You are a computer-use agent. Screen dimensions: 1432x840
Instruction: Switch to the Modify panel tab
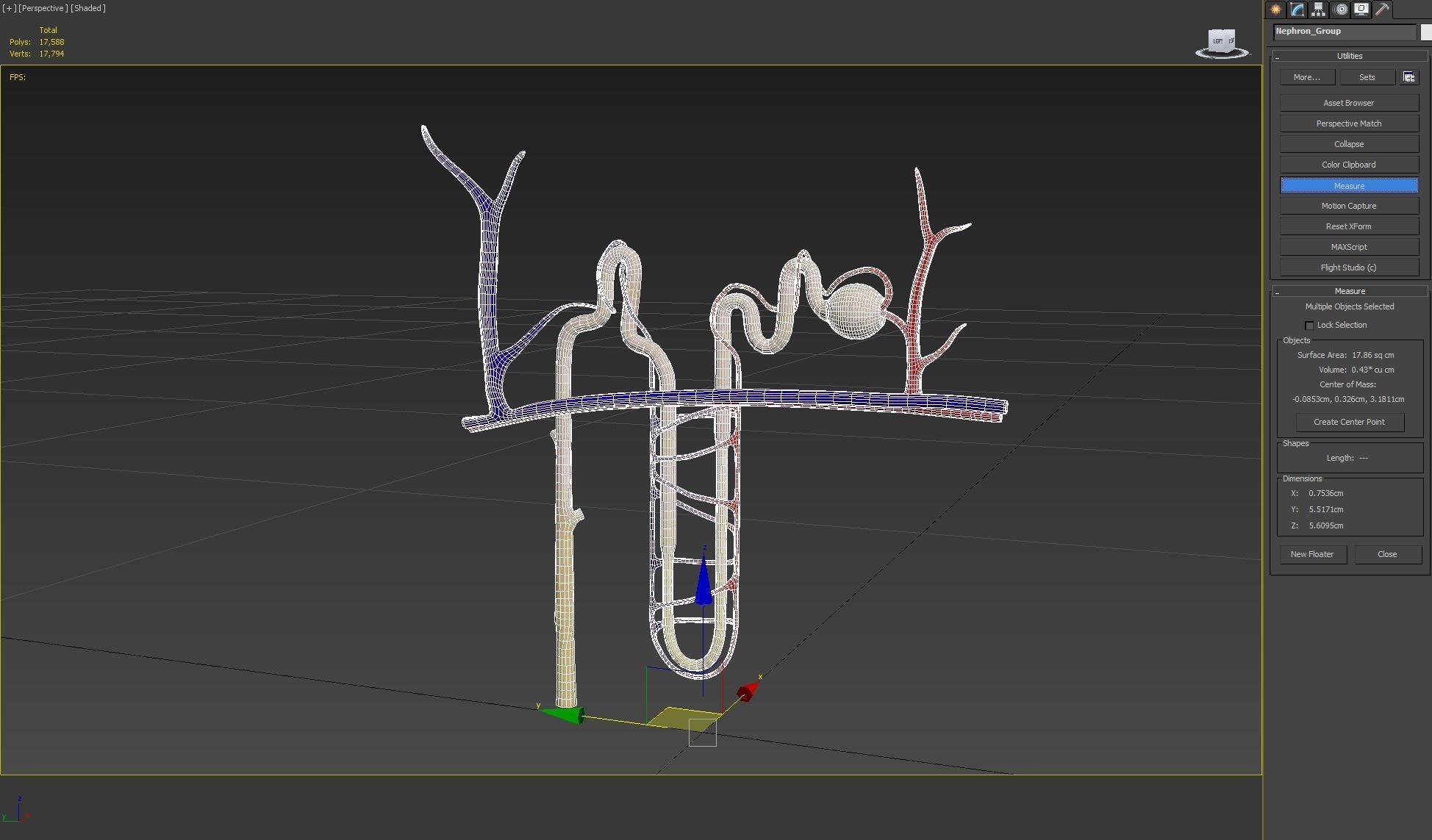coord(1297,10)
